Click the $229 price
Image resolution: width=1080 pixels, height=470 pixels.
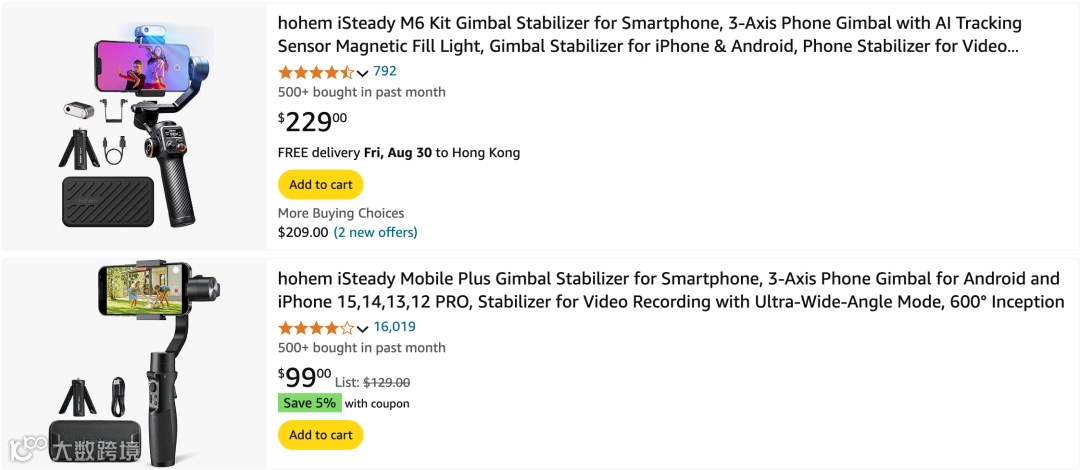click(312, 122)
